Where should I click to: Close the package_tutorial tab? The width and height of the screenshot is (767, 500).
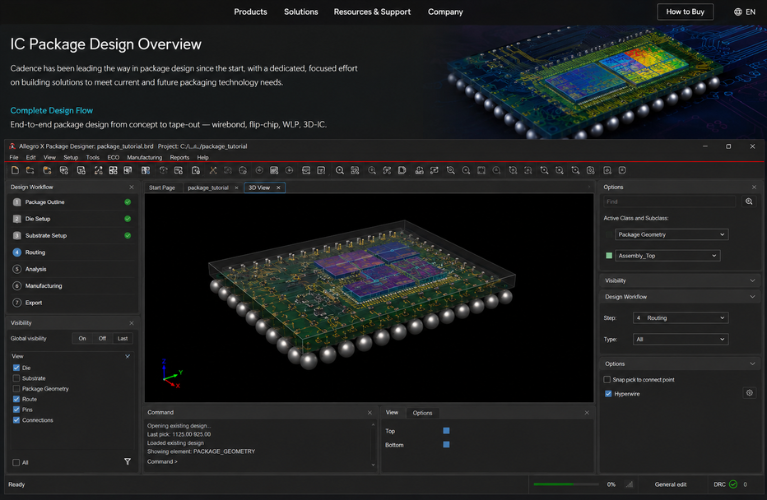(236, 187)
